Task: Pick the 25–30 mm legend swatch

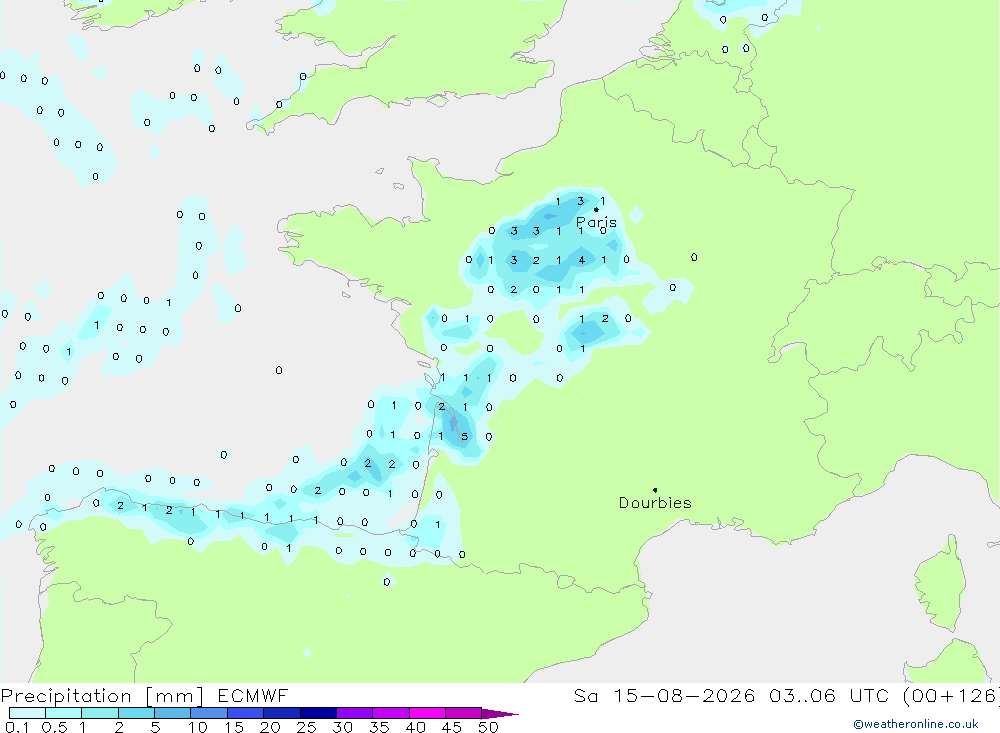Action: [x=318, y=713]
